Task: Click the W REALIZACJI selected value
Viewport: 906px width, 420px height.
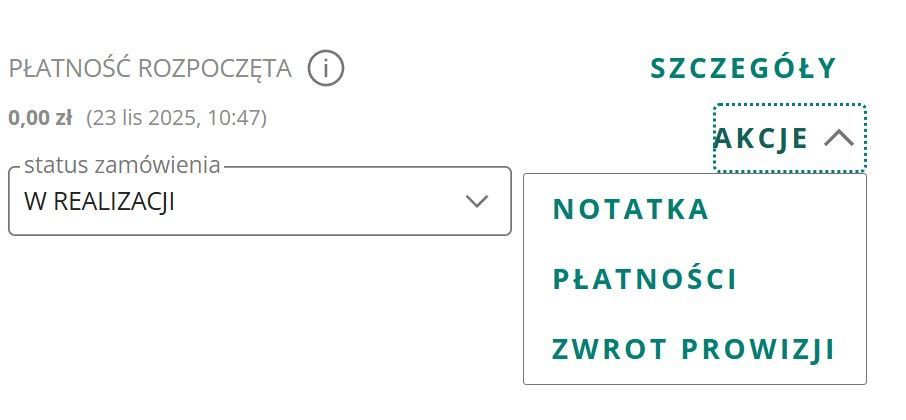Action: coord(100,201)
